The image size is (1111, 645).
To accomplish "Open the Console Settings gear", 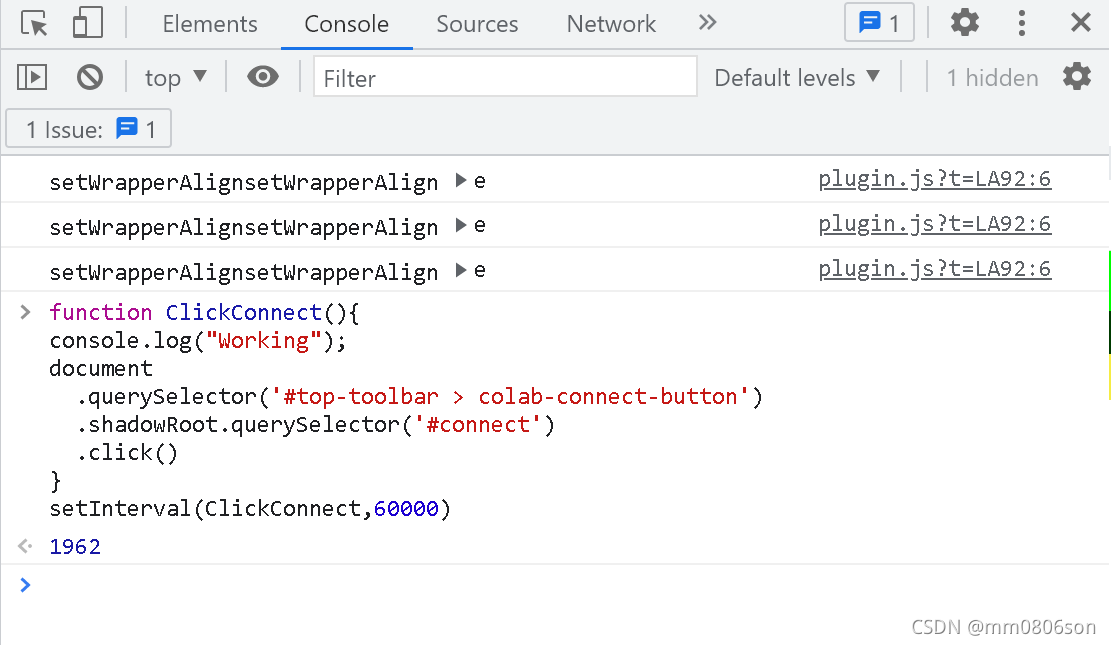I will click(1077, 77).
